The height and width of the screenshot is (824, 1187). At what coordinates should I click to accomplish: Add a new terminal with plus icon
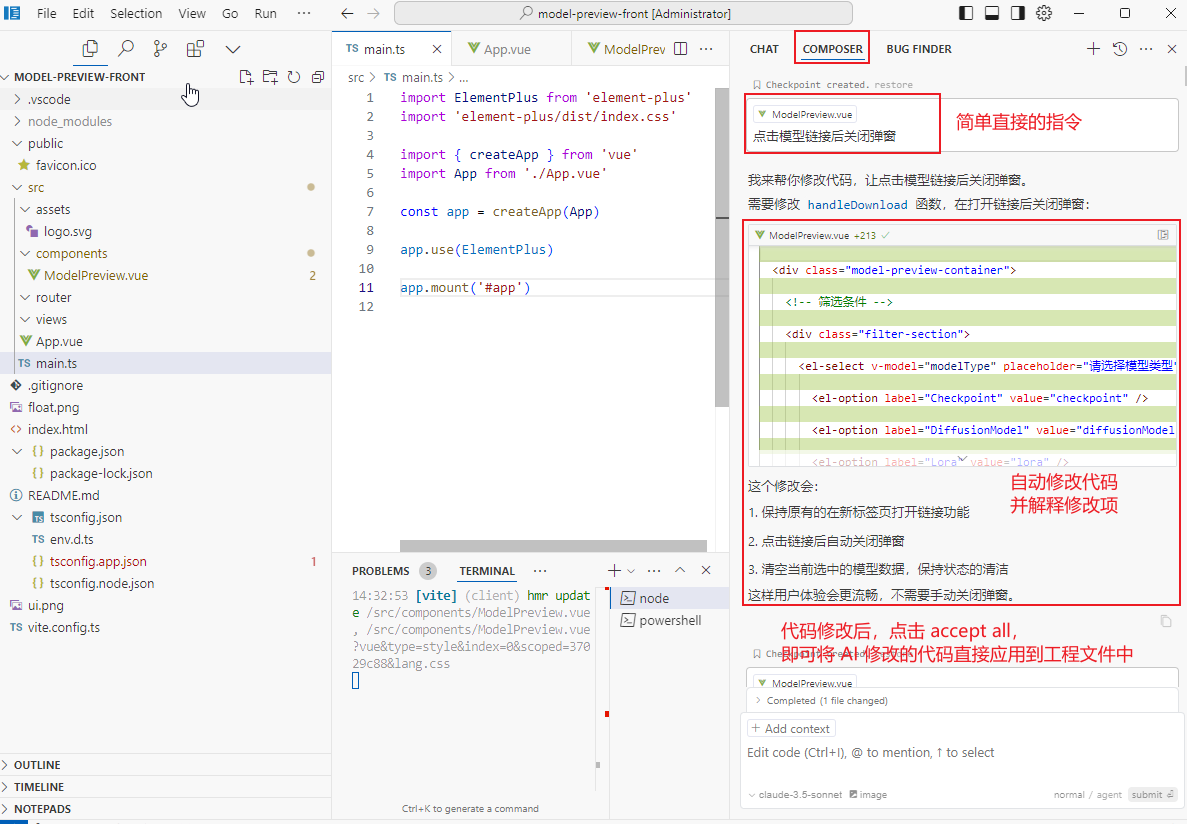tap(614, 570)
